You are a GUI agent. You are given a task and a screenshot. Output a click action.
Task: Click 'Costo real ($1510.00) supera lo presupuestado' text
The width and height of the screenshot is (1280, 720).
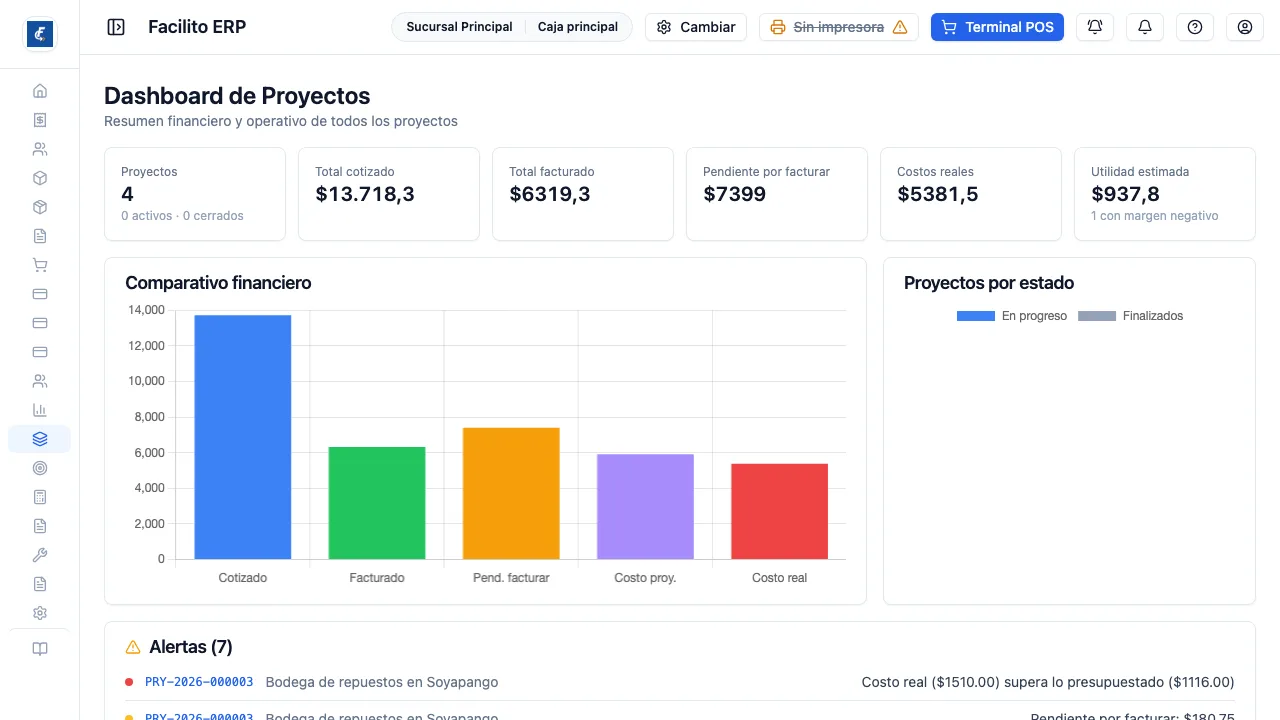pos(1048,682)
